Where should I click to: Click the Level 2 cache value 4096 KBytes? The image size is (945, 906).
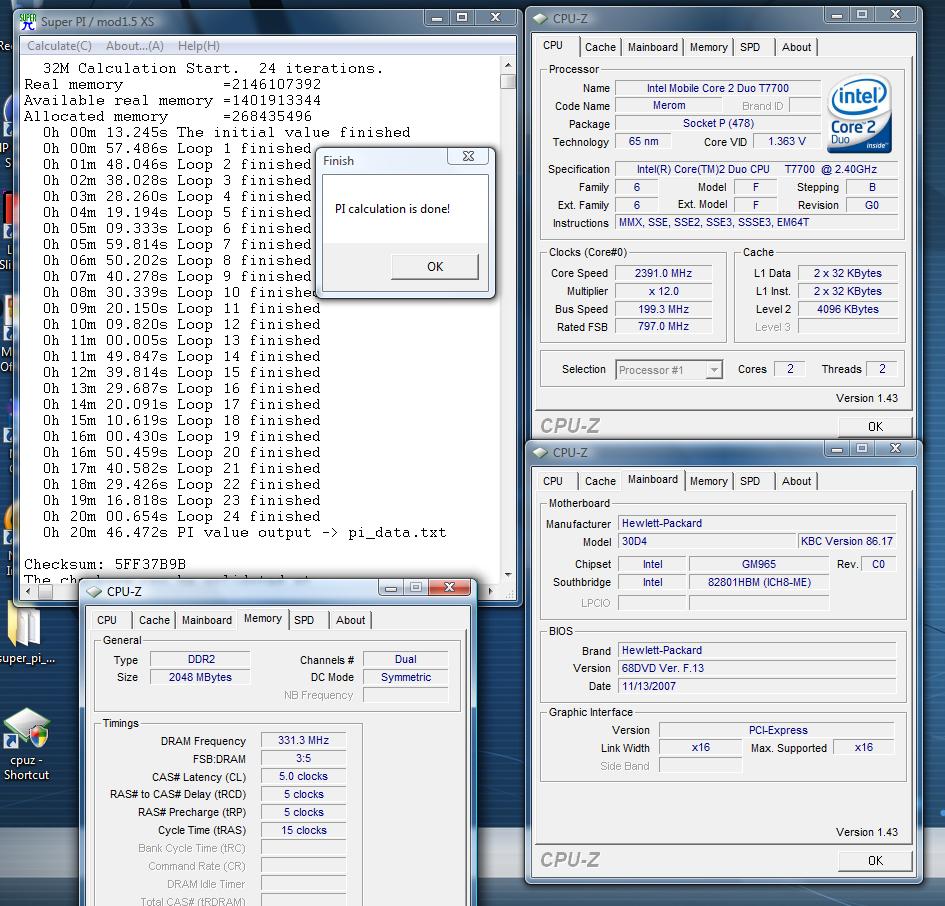[847, 309]
